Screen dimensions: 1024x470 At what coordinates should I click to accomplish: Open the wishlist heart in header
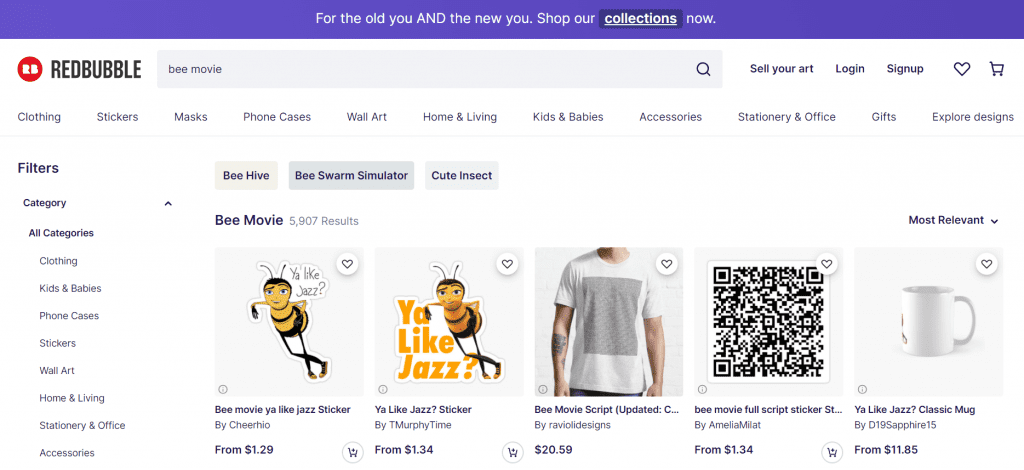(x=962, y=69)
